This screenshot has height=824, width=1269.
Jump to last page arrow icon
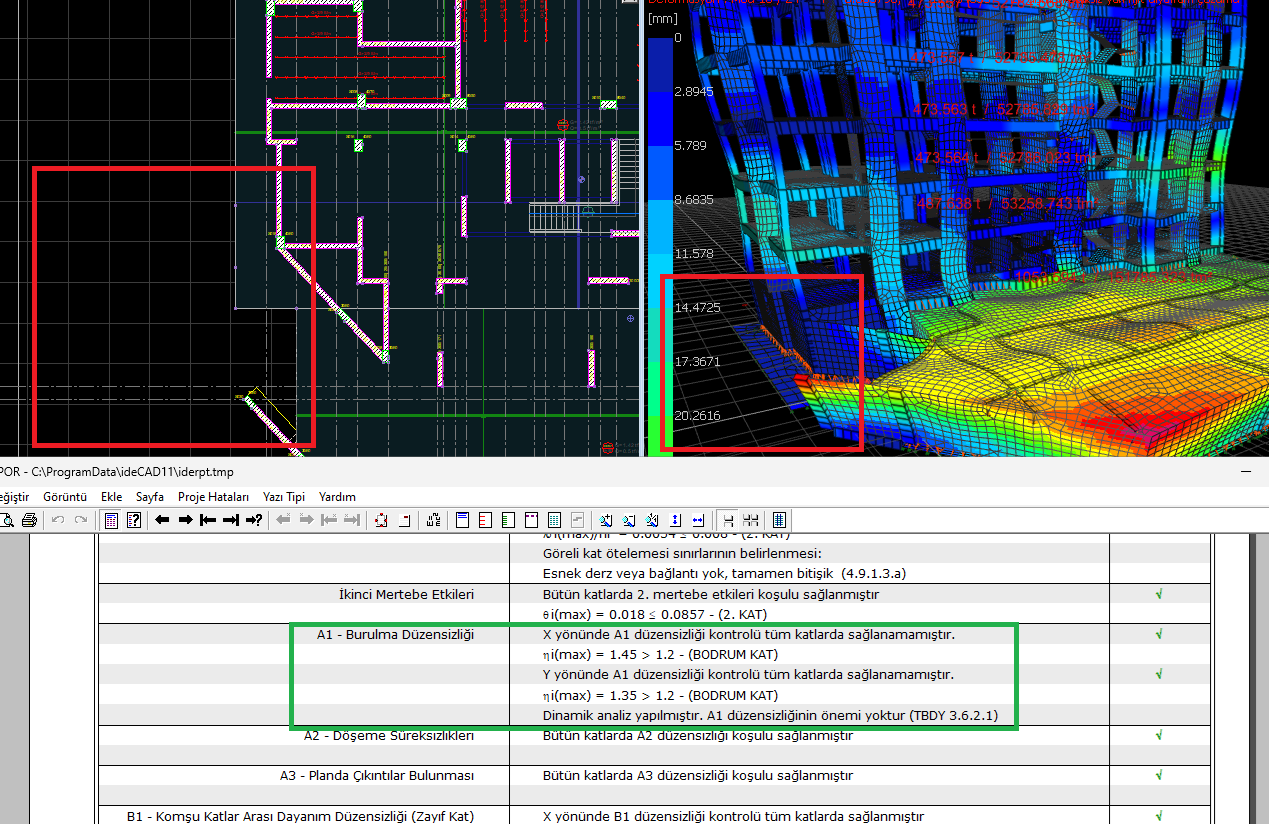point(231,520)
